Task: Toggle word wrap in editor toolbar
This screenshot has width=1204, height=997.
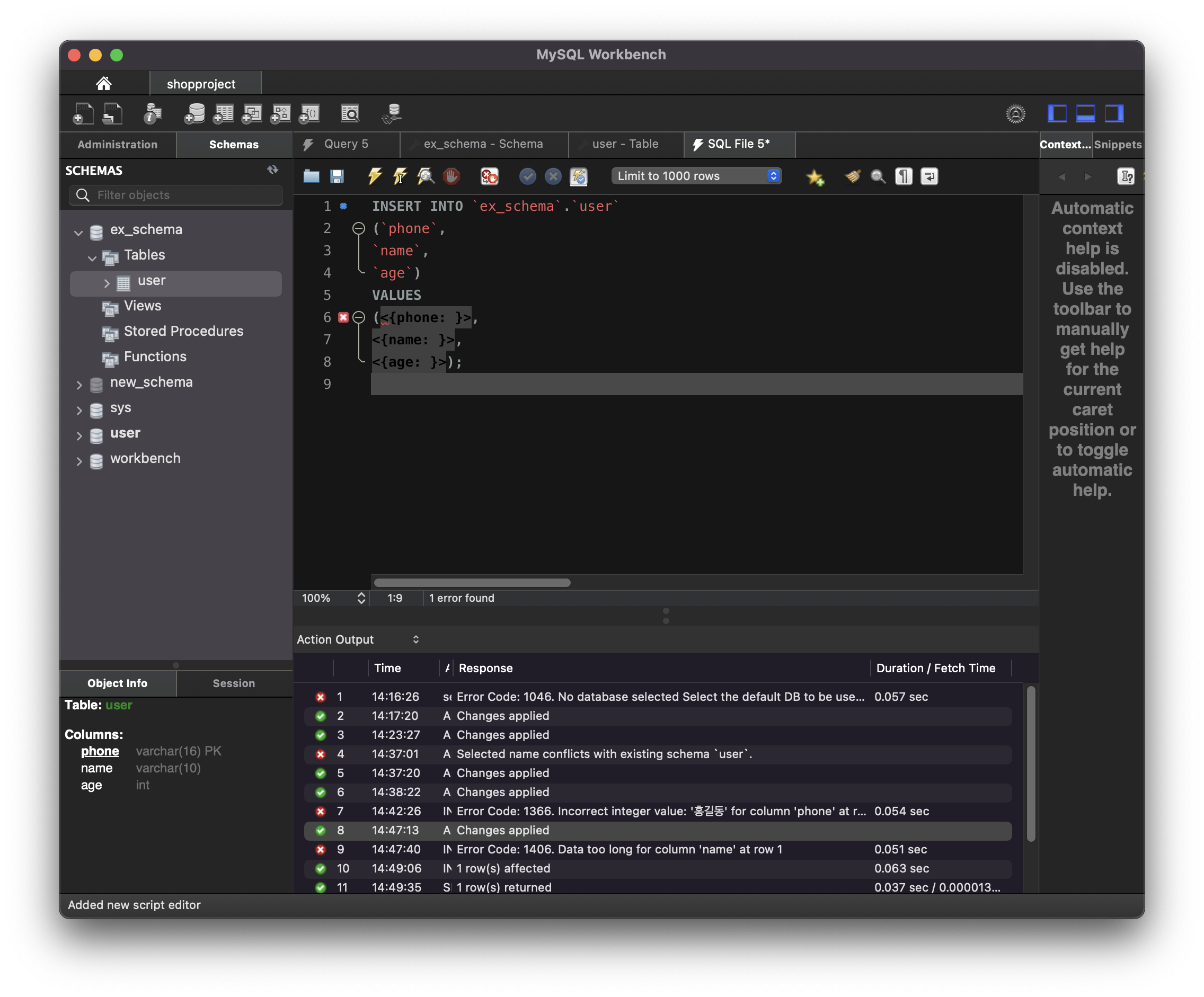Action: point(929,176)
